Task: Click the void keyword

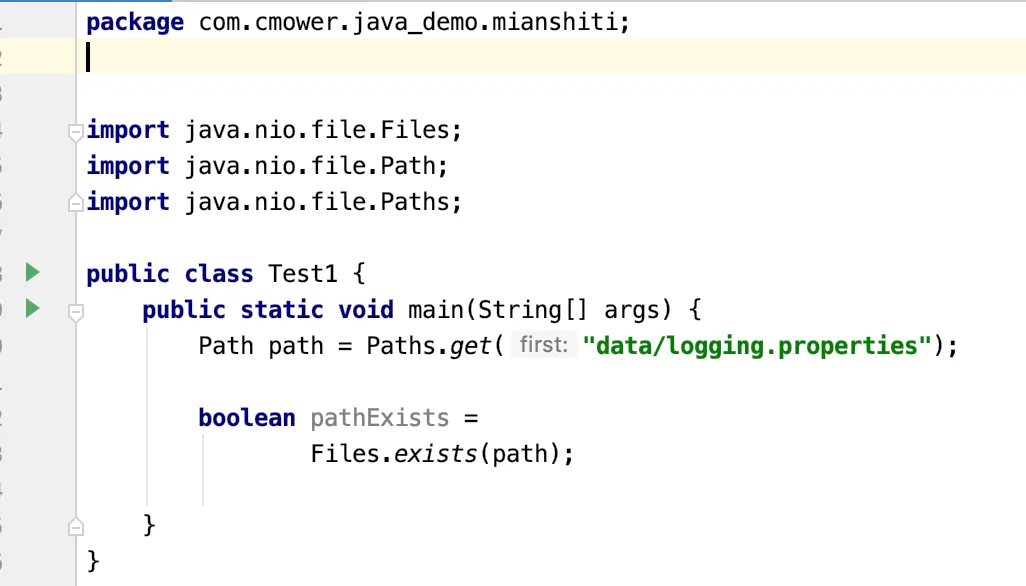Action: pyautogui.click(x=366, y=309)
